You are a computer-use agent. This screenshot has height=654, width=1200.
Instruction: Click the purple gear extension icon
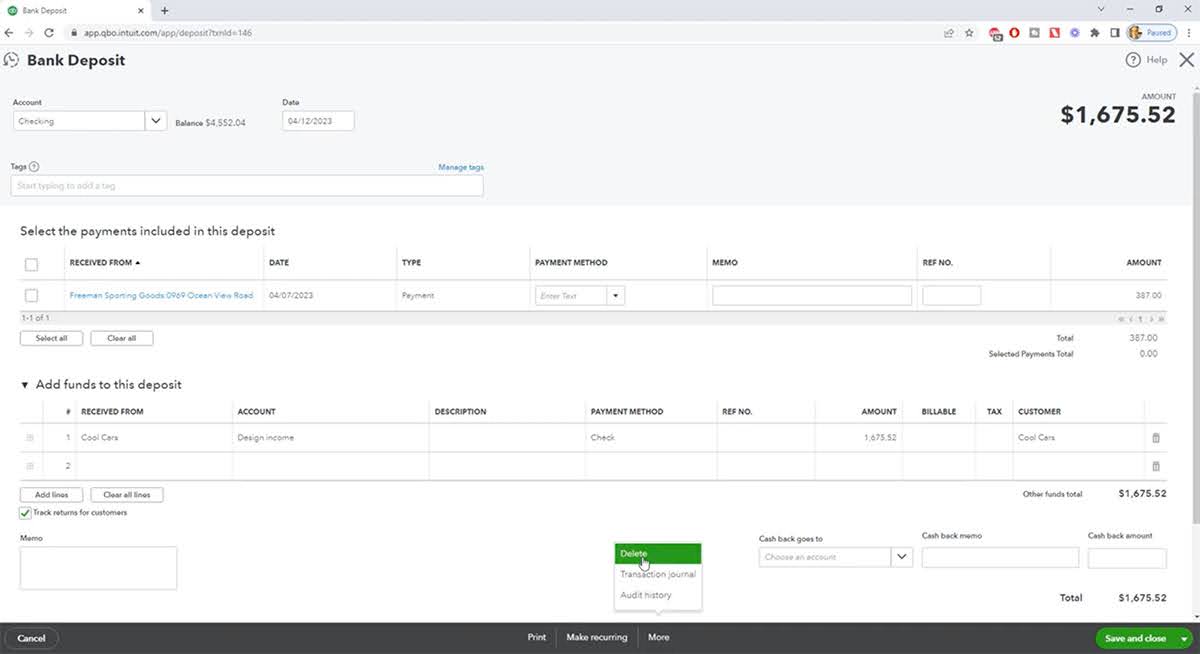(x=1075, y=32)
